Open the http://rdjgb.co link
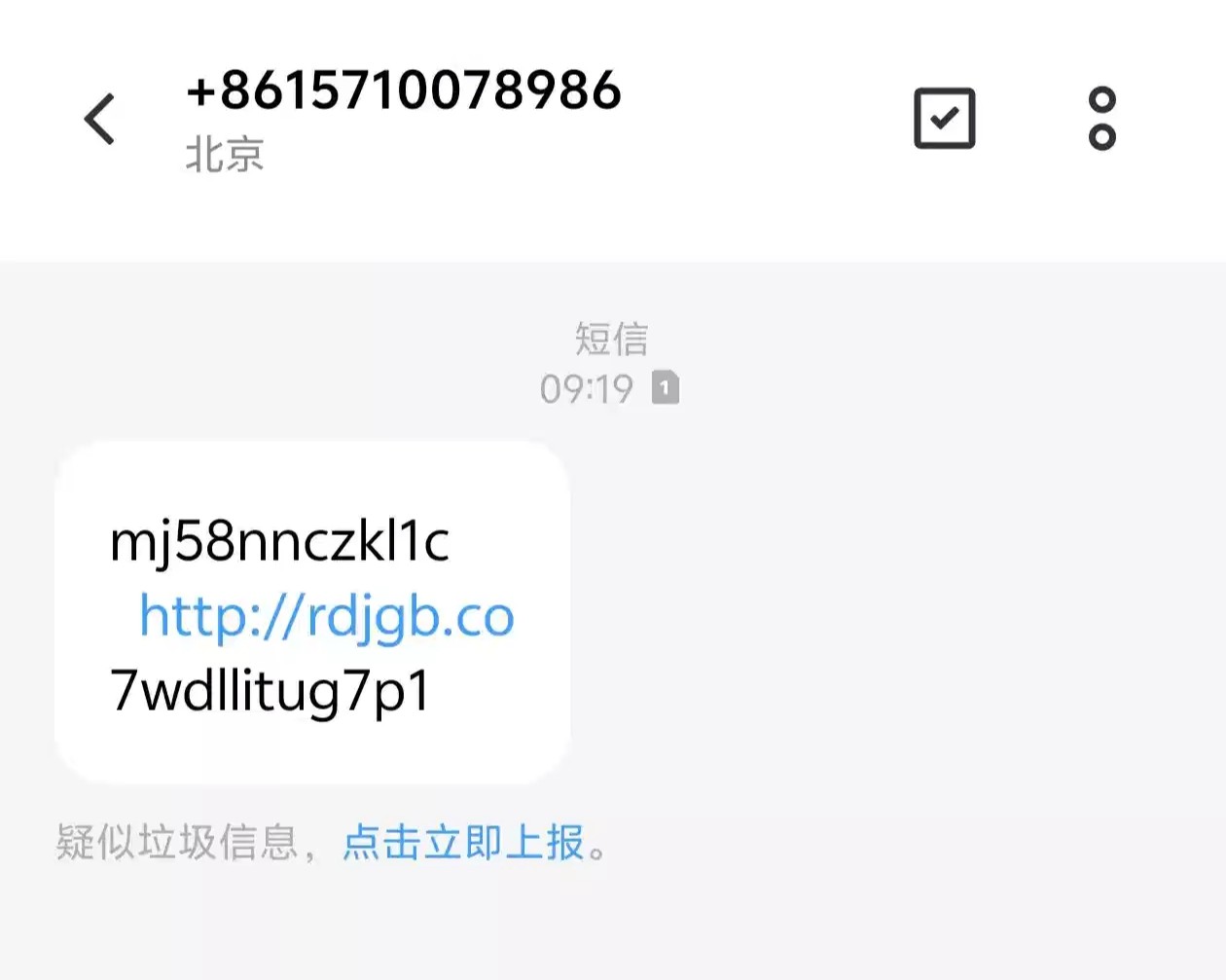 tap(327, 617)
